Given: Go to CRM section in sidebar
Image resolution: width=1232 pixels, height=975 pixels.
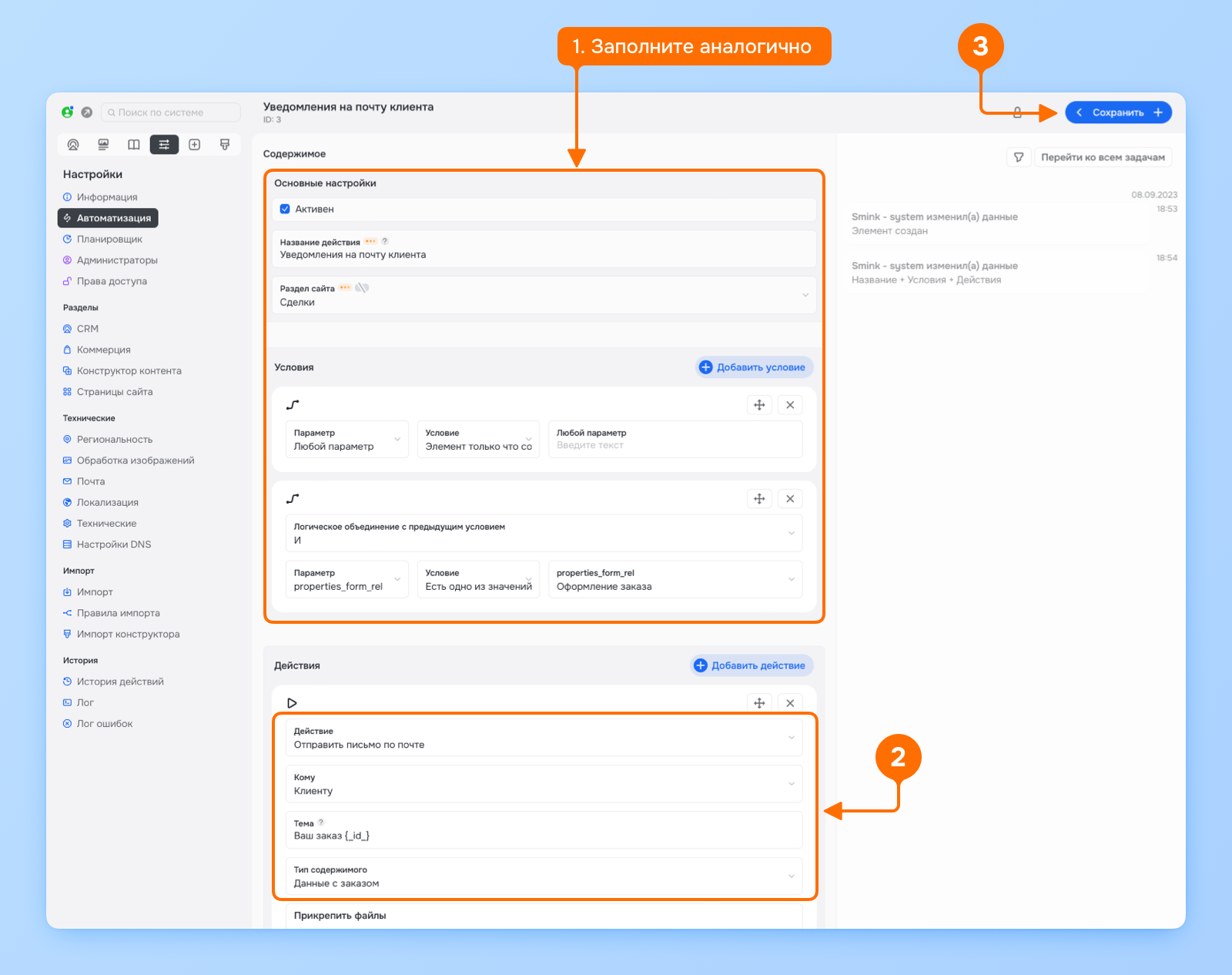Looking at the screenshot, I should (81, 329).
